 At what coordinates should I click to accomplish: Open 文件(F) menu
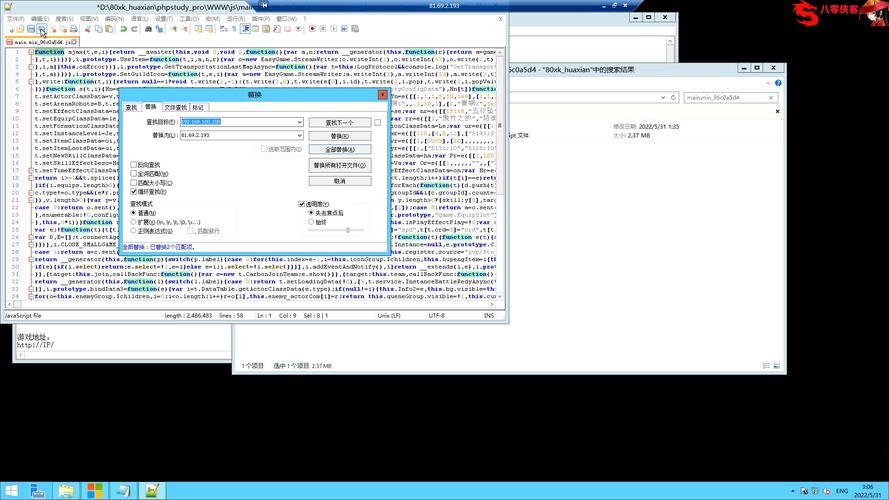15,19
